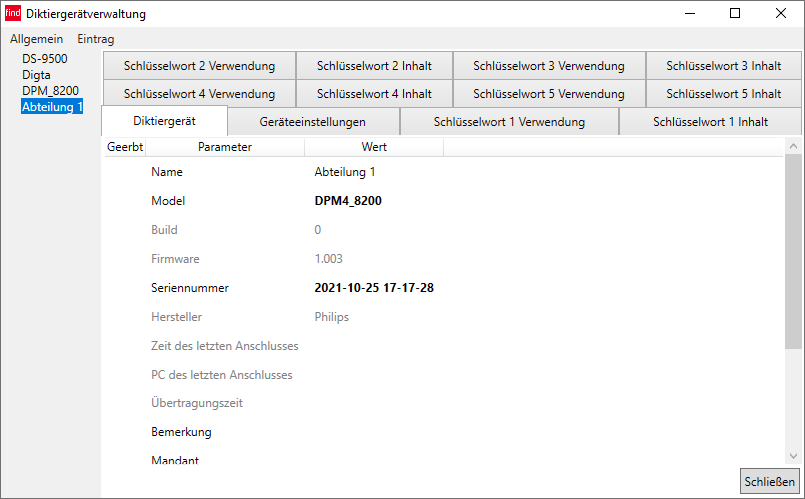Screen dimensions: 805x499
Task: Click the Geerbt column header
Action: pyautogui.click(x=125, y=147)
